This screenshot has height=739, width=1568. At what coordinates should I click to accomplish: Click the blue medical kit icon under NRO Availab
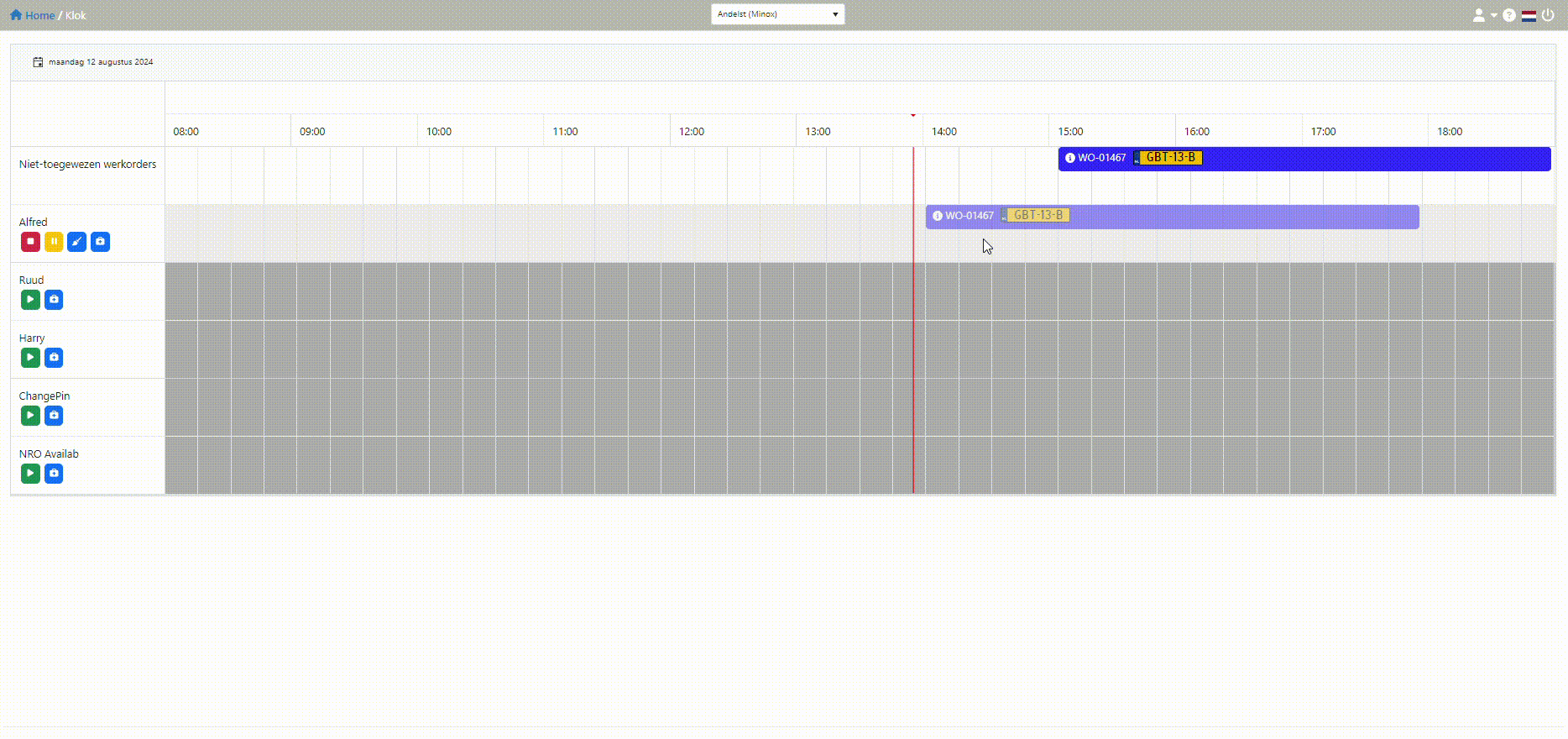54,474
